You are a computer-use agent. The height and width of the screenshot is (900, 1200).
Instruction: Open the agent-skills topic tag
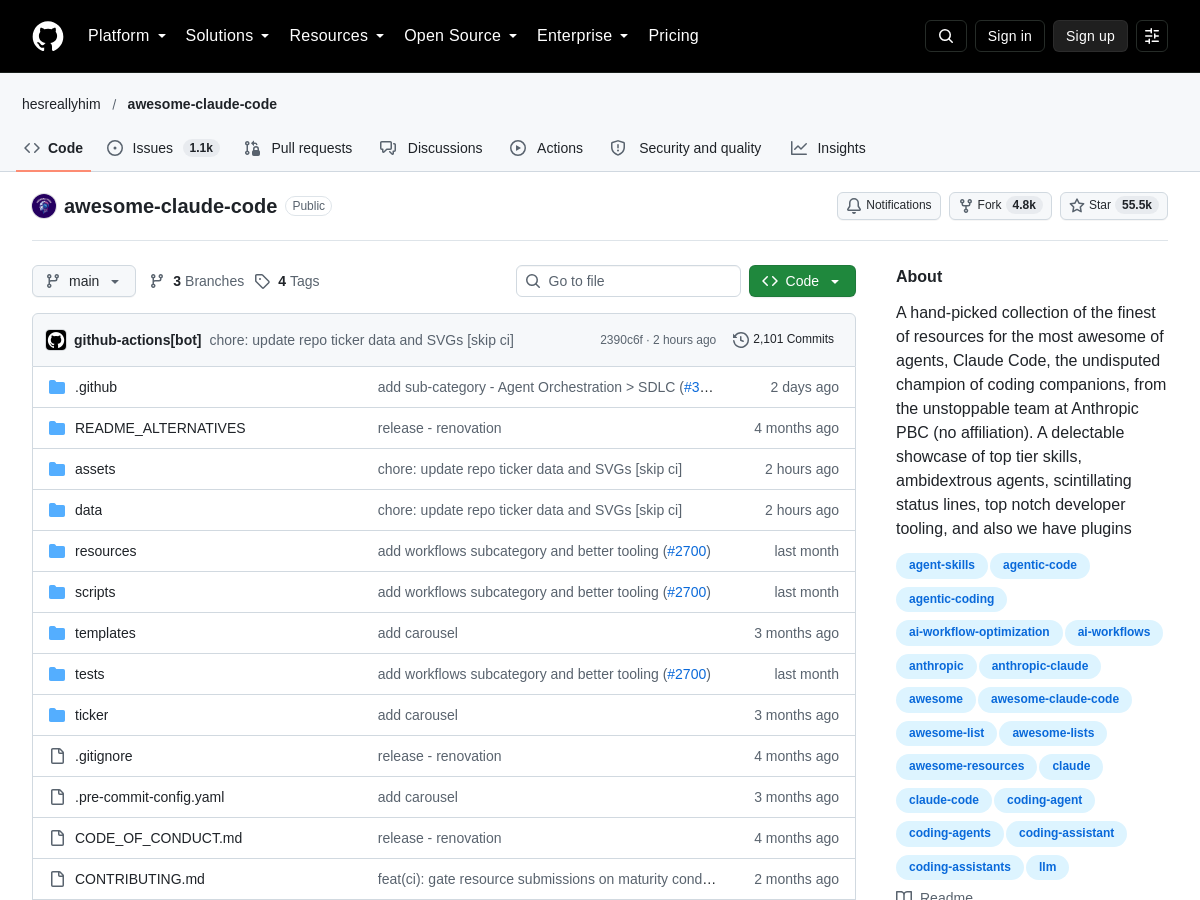pyautogui.click(x=942, y=566)
